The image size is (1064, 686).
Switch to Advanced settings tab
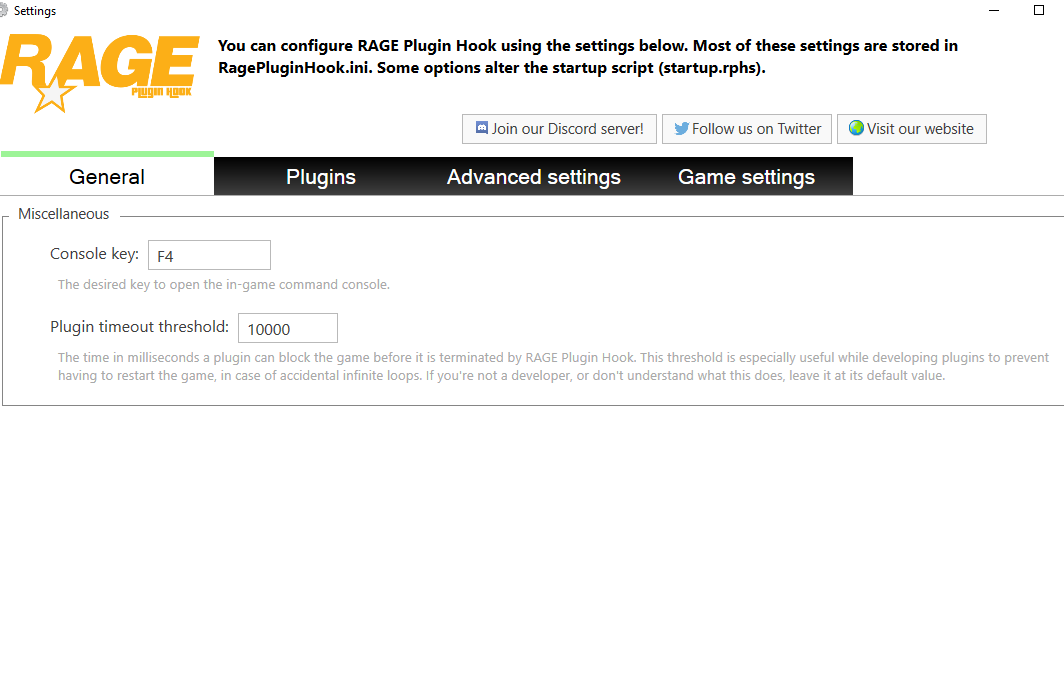click(533, 176)
